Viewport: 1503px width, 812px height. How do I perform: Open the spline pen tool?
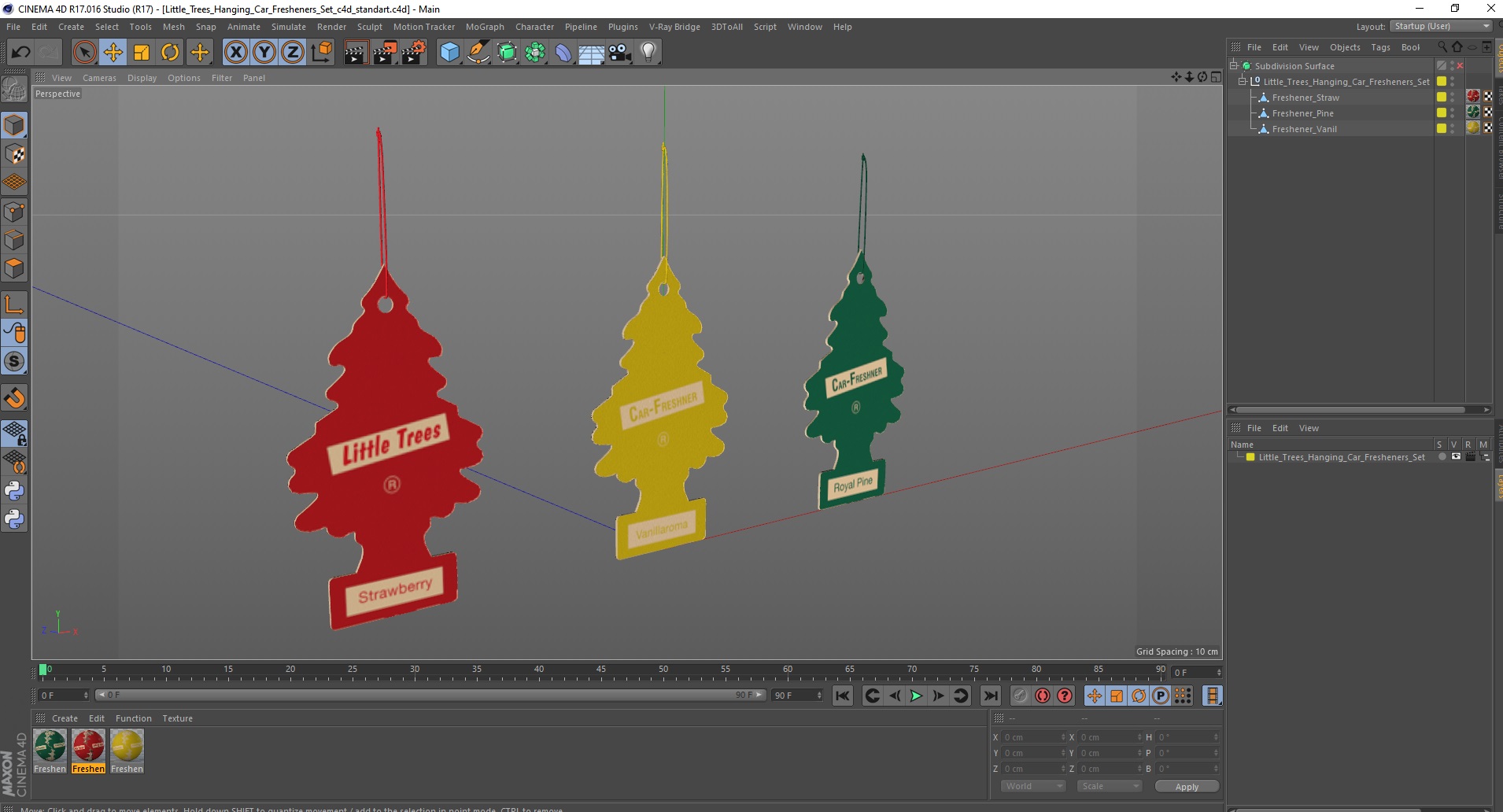478,53
